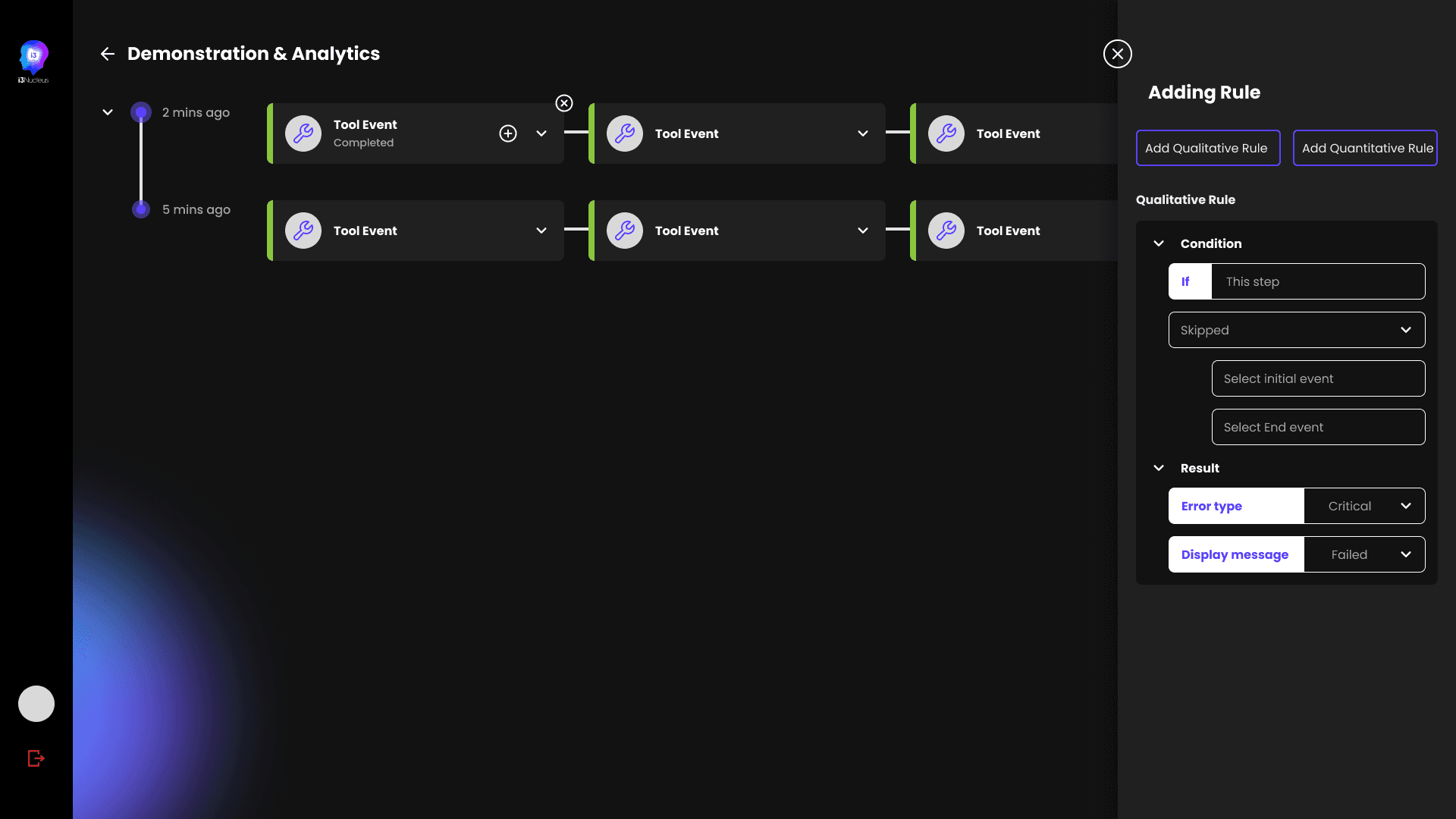The width and height of the screenshot is (1456, 819).
Task: Click the '5 mins ago' label
Action: click(196, 209)
